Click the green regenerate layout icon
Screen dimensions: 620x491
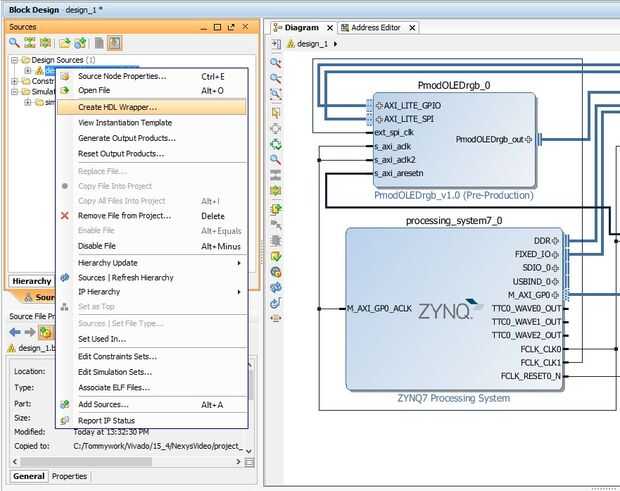[276, 145]
